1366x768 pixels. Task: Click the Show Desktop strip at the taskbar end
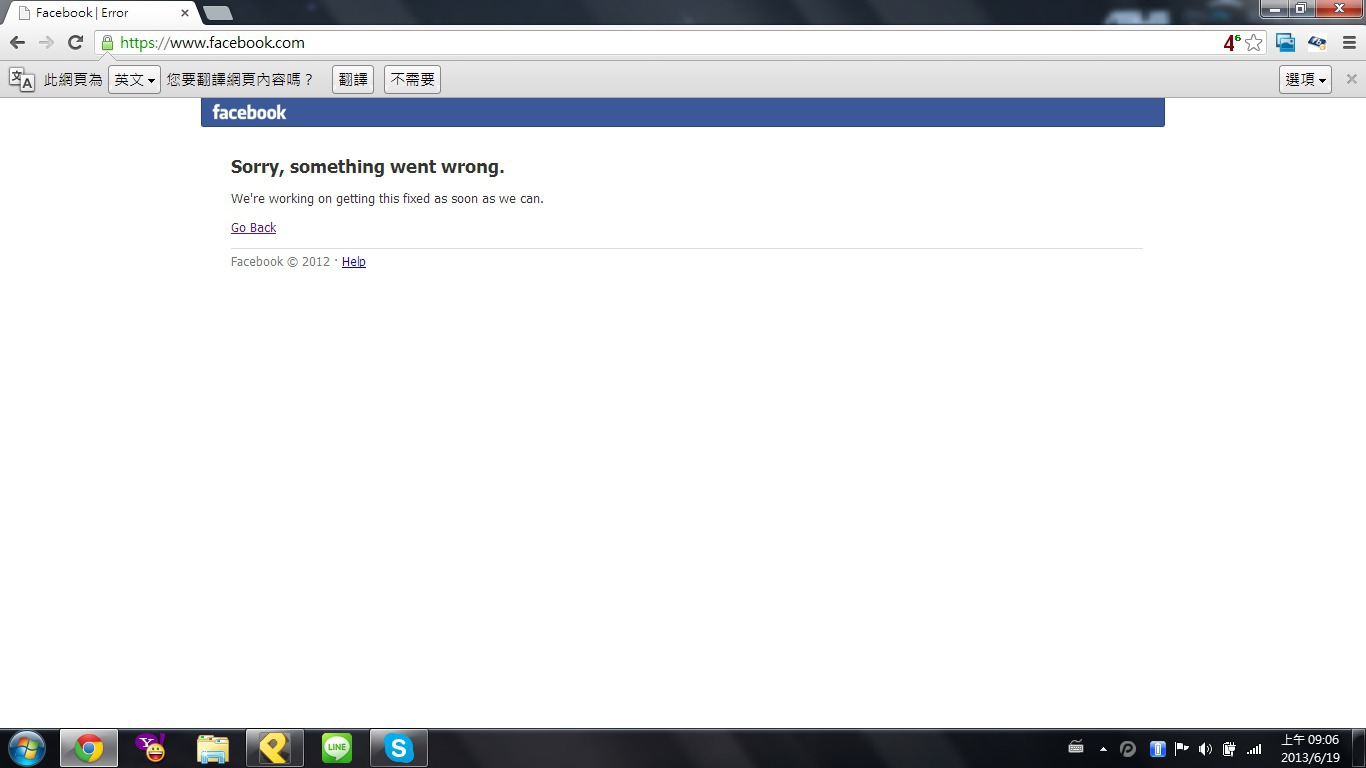pyautogui.click(x=1358, y=748)
